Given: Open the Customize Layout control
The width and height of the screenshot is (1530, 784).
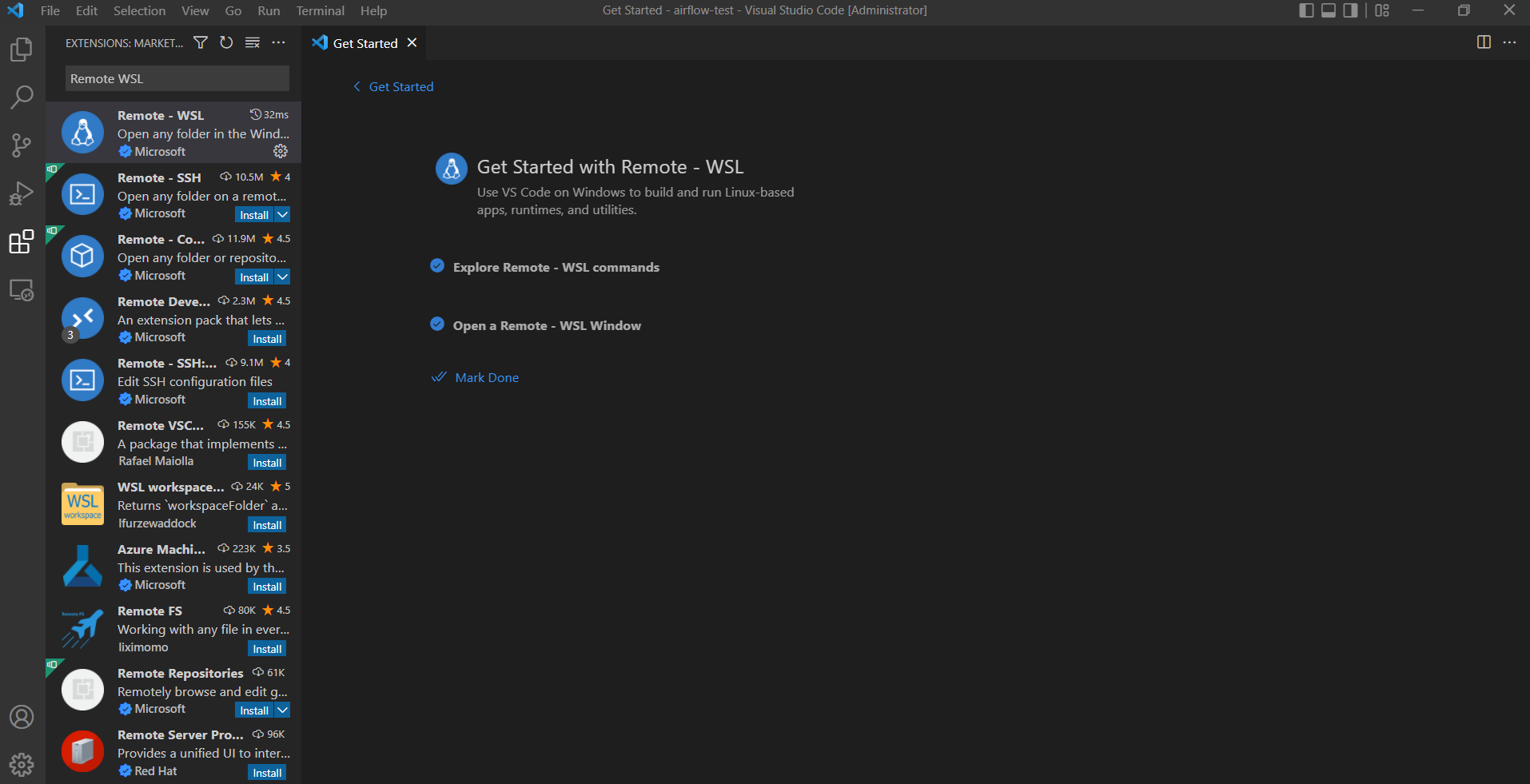Looking at the screenshot, I should click(x=1382, y=10).
